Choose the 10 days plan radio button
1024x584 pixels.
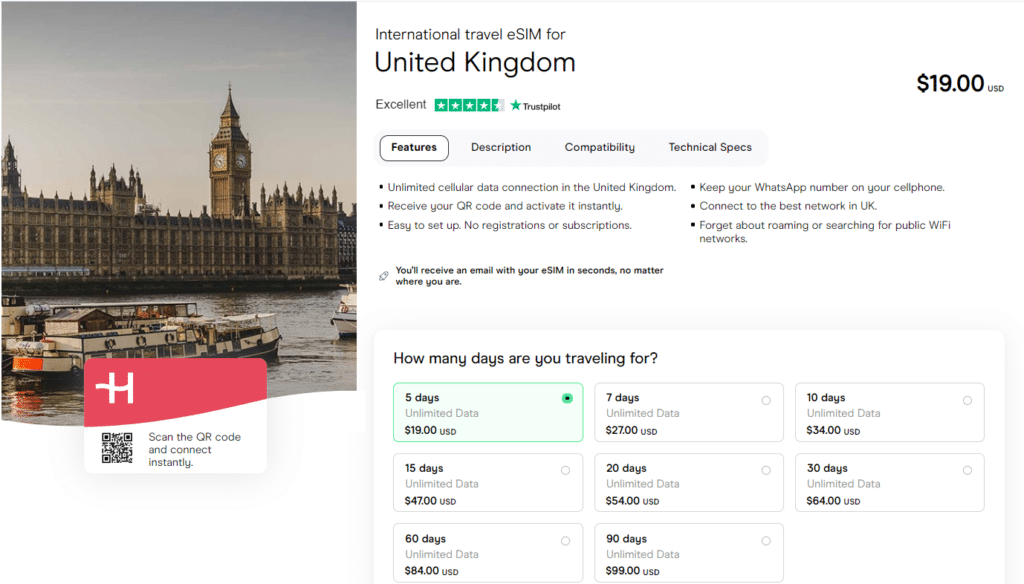tap(967, 399)
